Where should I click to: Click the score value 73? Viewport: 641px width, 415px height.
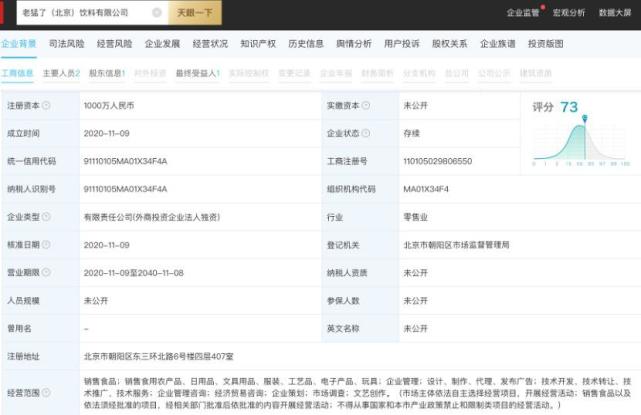[x=569, y=107]
